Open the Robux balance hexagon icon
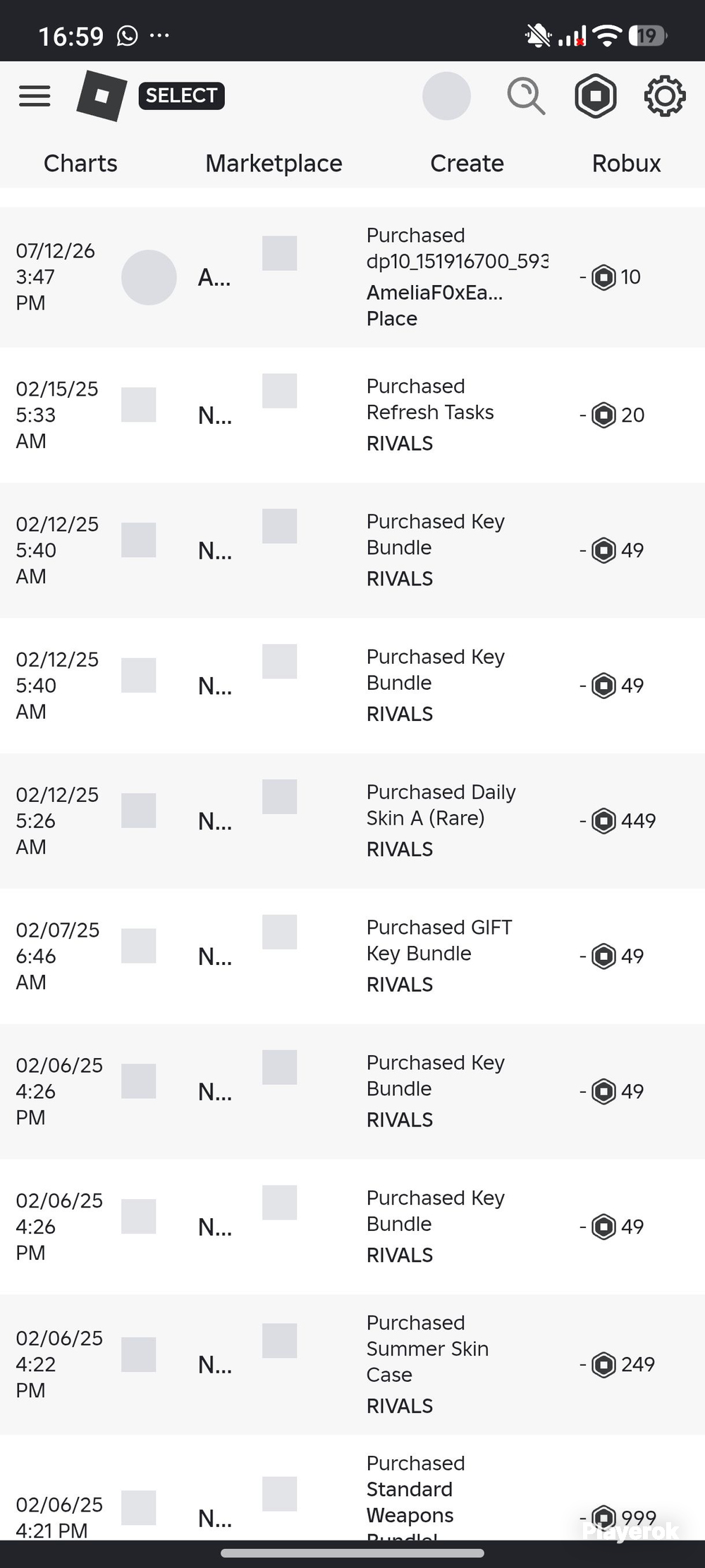This screenshot has height=1568, width=705. (x=596, y=96)
